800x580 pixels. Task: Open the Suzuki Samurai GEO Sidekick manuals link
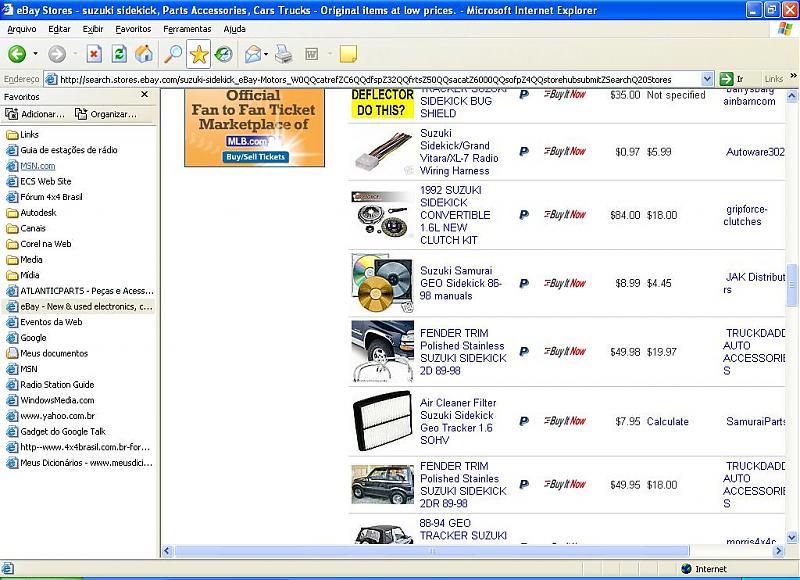[x=461, y=283]
